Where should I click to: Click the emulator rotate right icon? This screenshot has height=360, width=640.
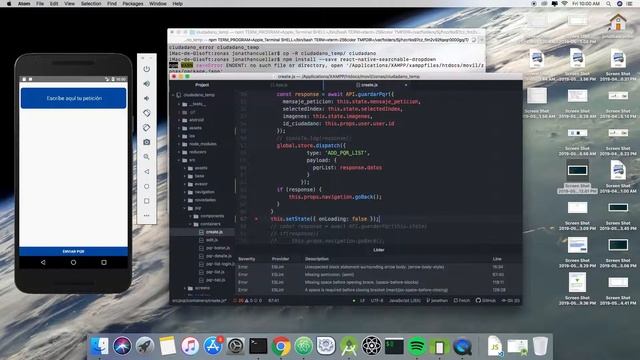pos(147,128)
